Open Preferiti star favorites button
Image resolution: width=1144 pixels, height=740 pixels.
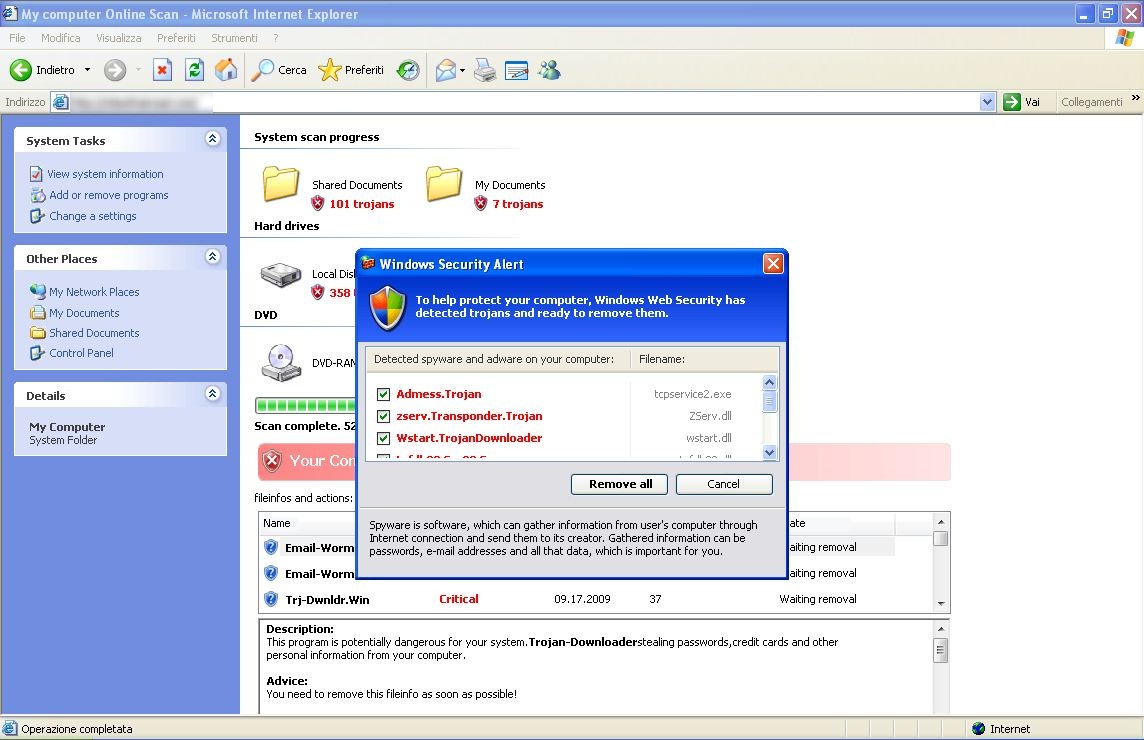click(x=351, y=70)
